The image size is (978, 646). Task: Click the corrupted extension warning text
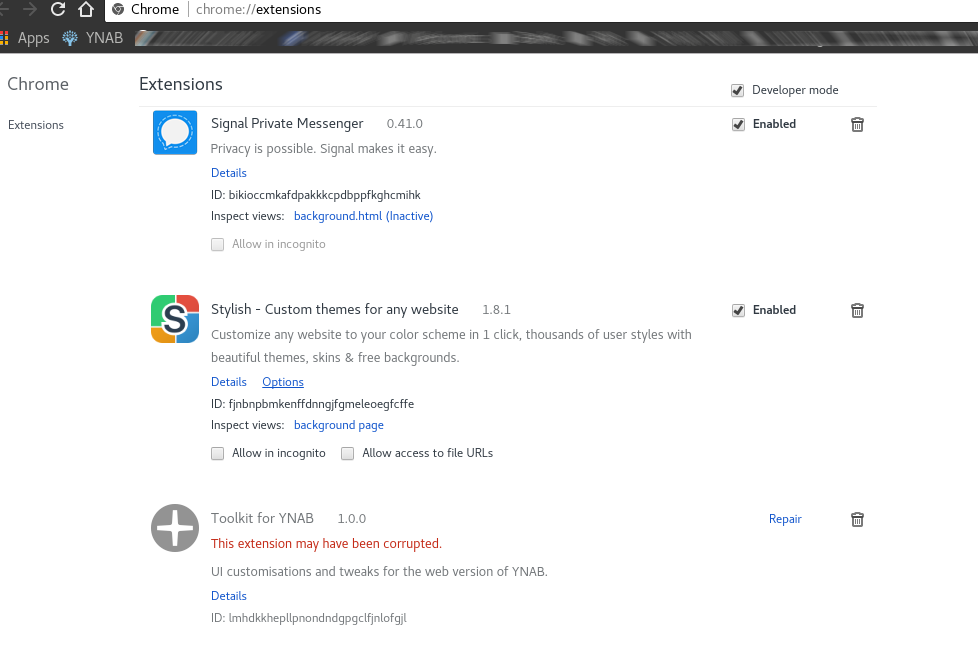(326, 543)
